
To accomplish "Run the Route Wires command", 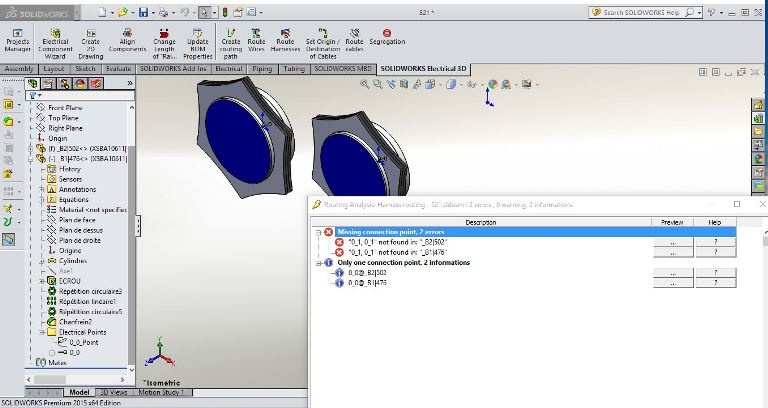I will [256, 40].
